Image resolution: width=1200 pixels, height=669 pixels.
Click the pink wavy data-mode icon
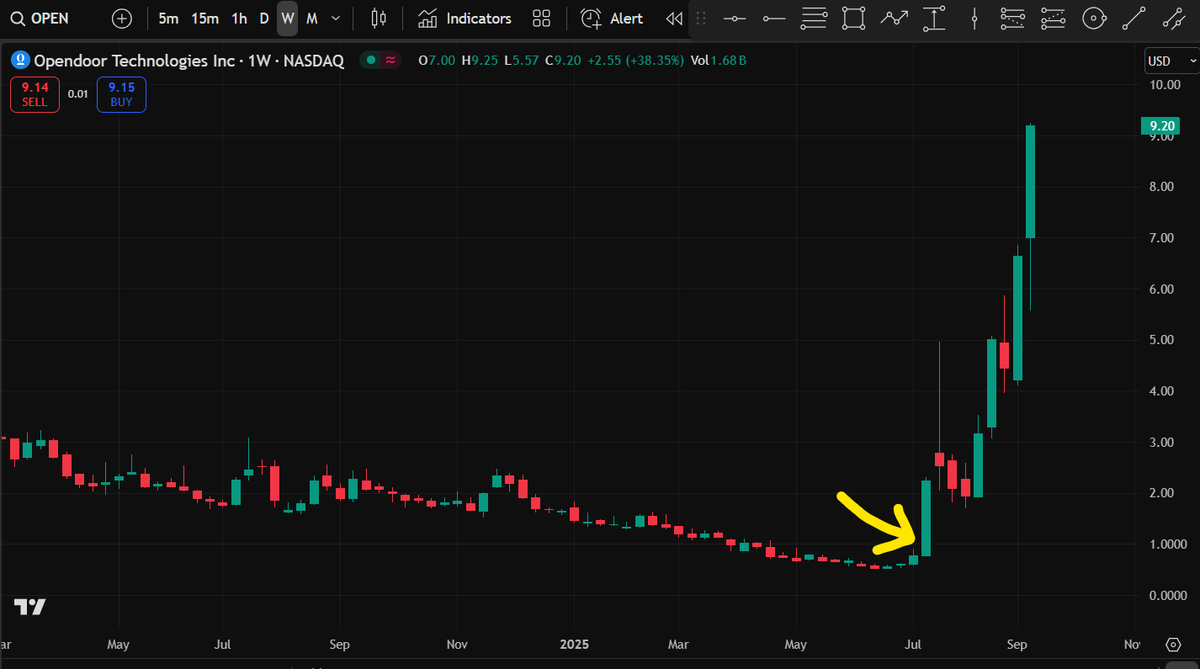[390, 61]
